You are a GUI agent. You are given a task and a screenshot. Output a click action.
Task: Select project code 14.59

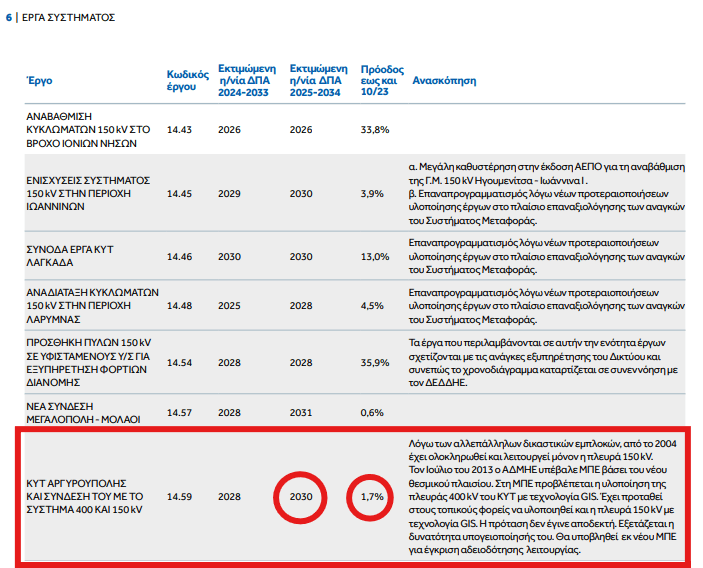(179, 496)
